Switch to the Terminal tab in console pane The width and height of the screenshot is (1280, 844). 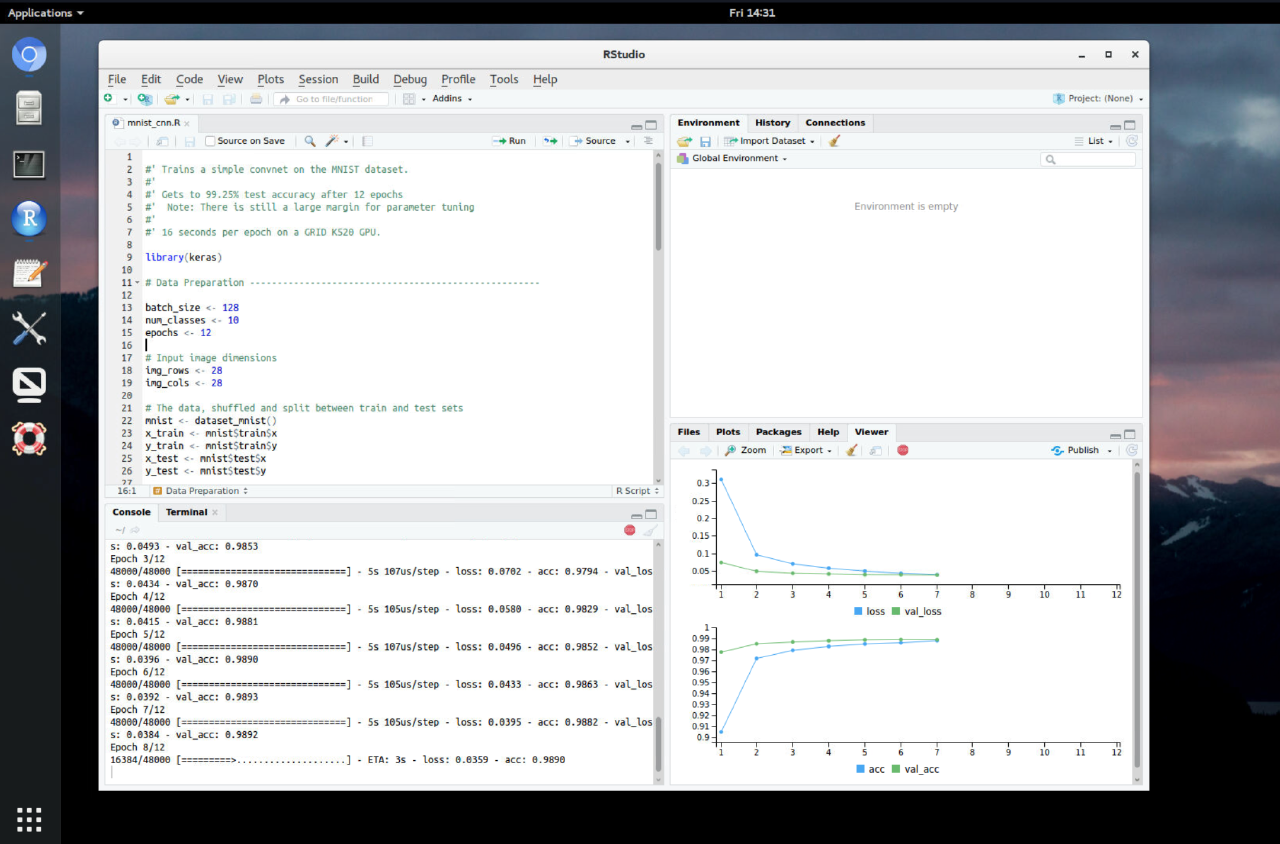click(185, 511)
